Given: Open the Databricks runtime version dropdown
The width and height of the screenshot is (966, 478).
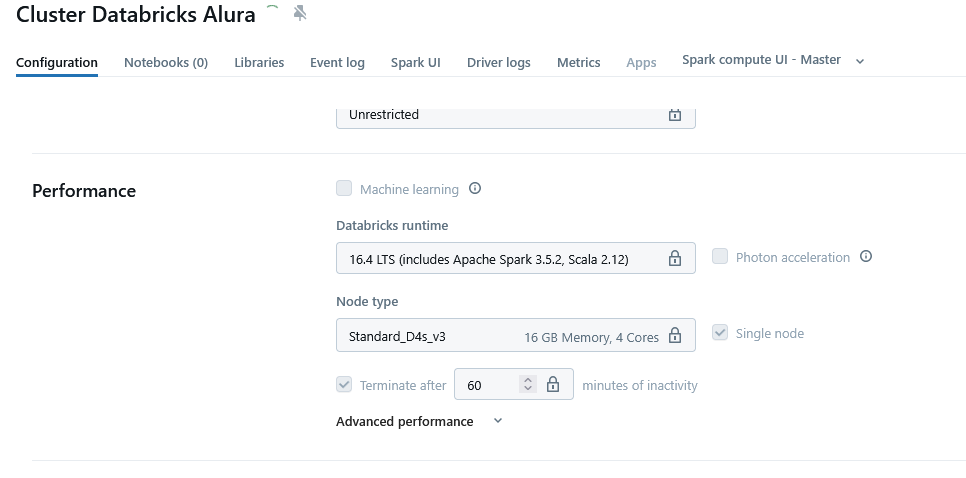Looking at the screenshot, I should coord(500,258).
